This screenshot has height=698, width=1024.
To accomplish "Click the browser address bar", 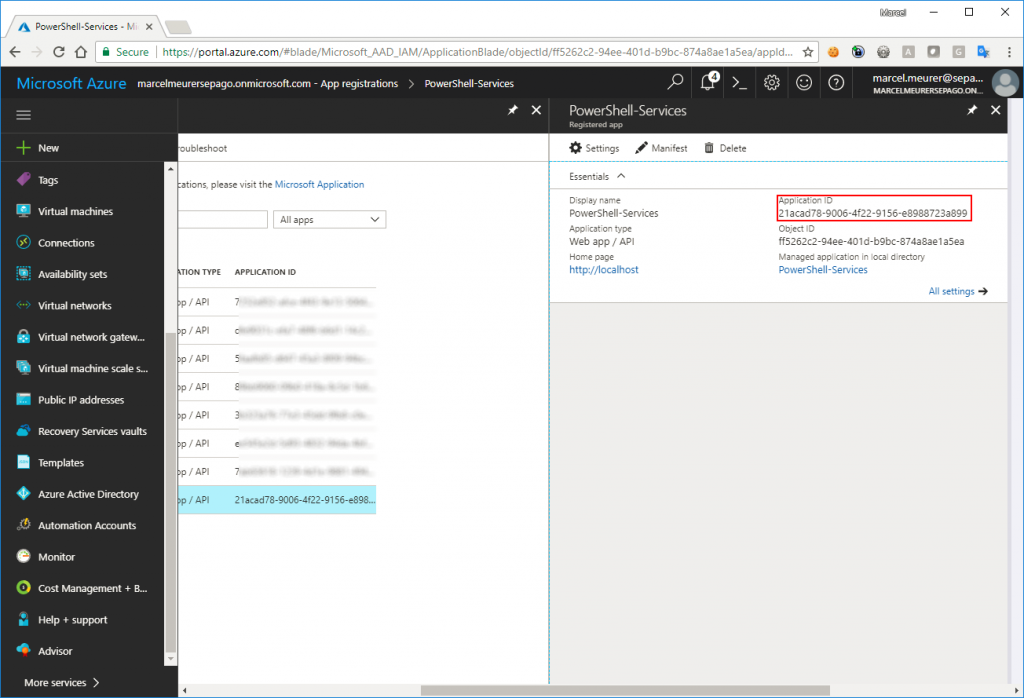I will (x=457, y=52).
